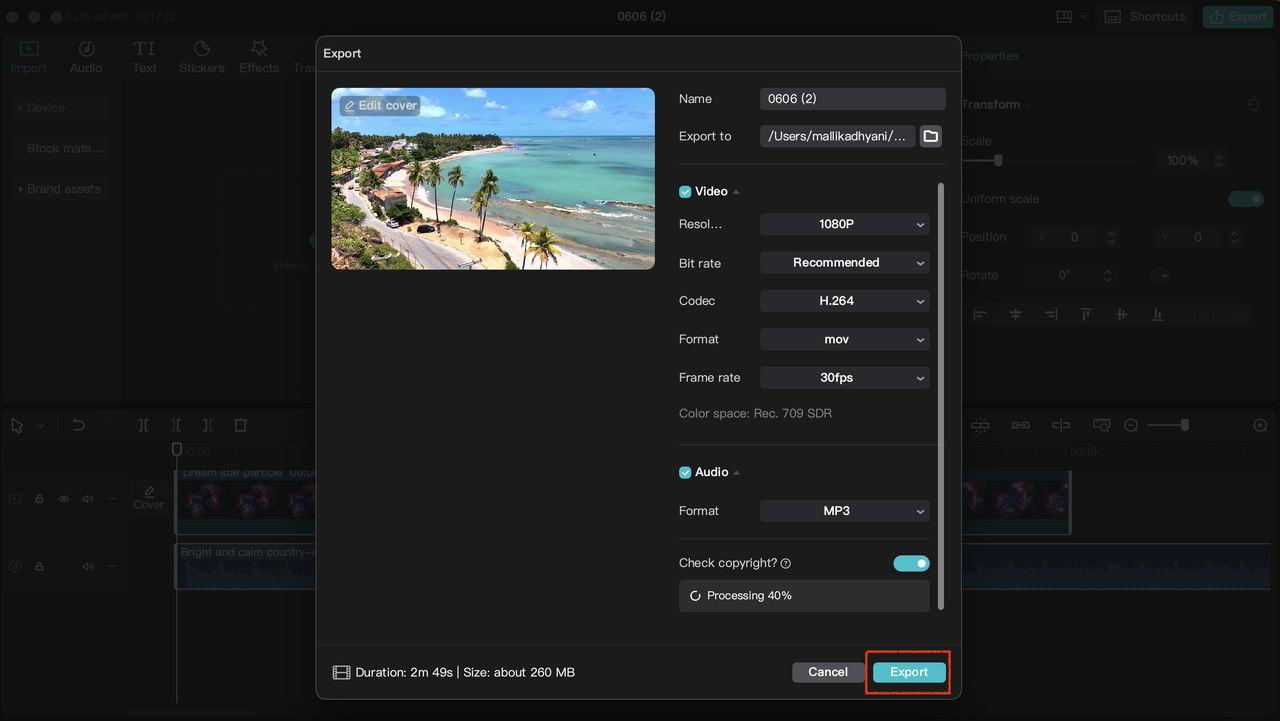Click the zoom-in magnifier for the timeline
The height and width of the screenshot is (721, 1280).
pyautogui.click(x=1262, y=425)
